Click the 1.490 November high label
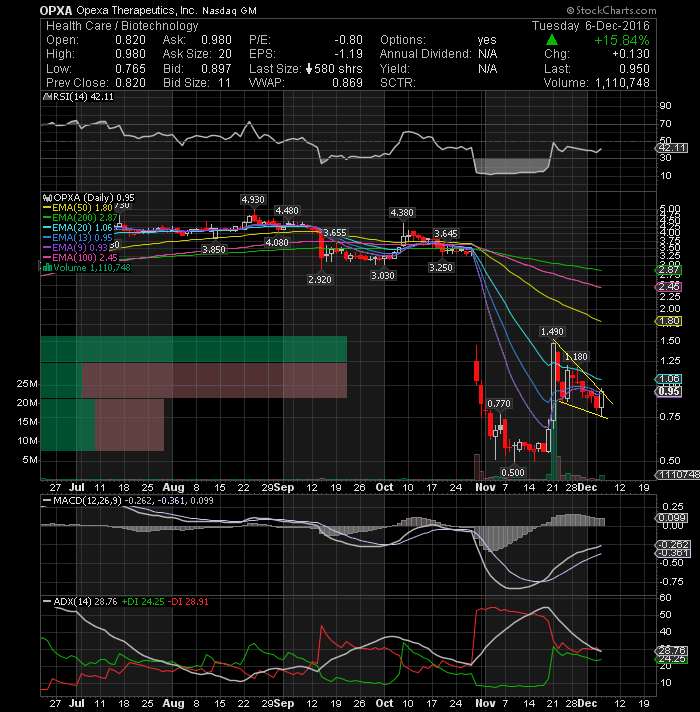700x712 pixels. (552, 332)
